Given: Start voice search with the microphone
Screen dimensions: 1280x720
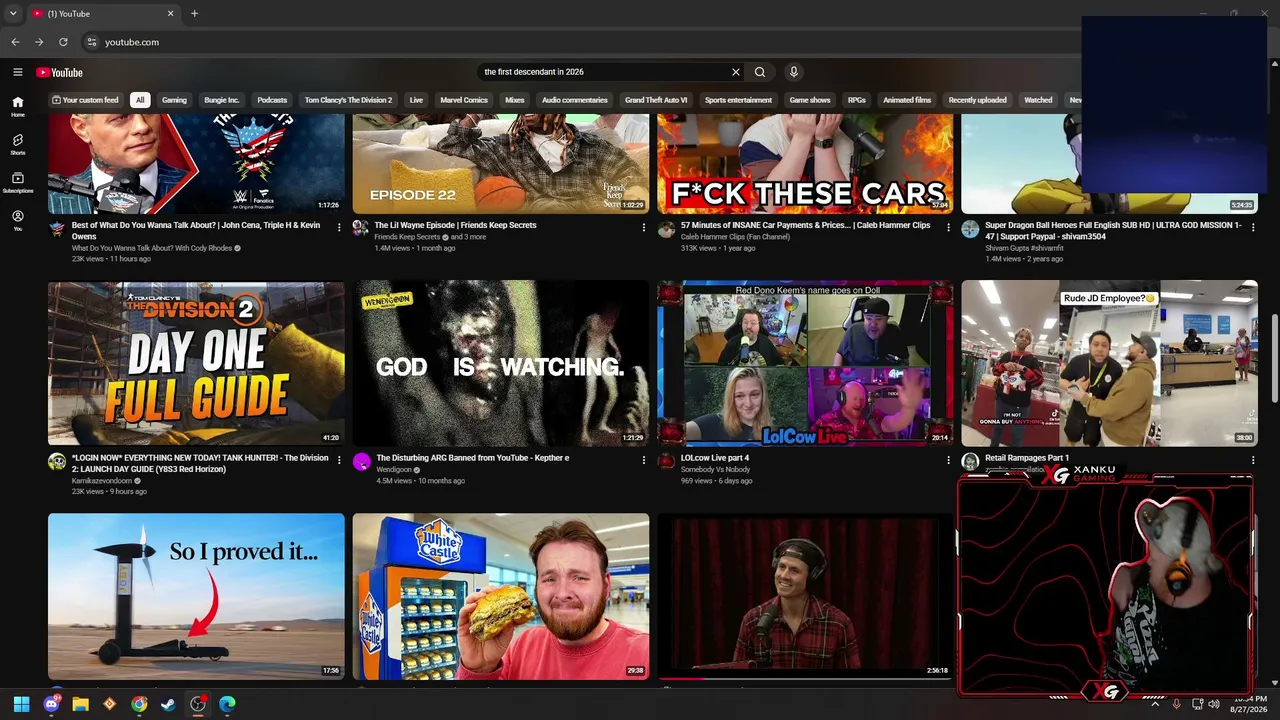Looking at the screenshot, I should tap(794, 72).
